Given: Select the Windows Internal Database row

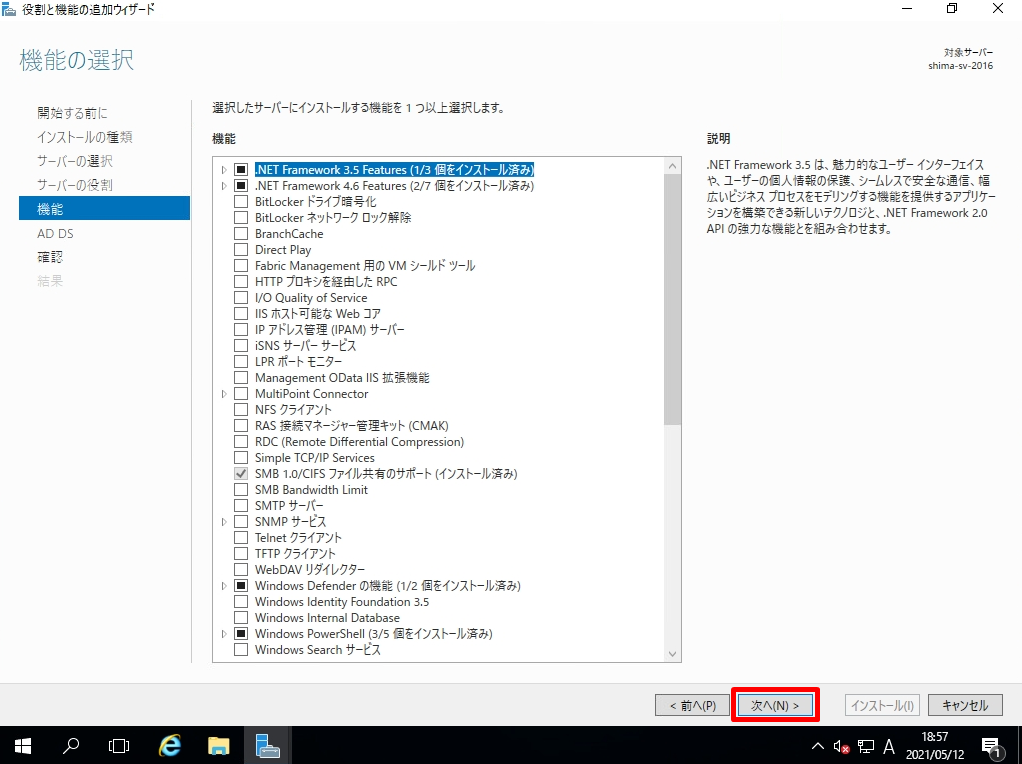Looking at the screenshot, I should point(327,618).
